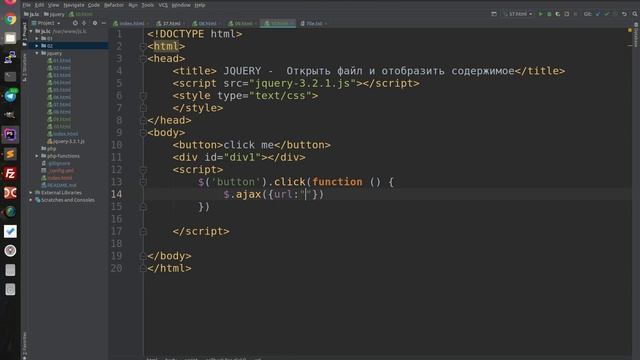Open Sublime Text from the dock
Screen dimensions: 640x360
pyautogui.click(x=10, y=154)
